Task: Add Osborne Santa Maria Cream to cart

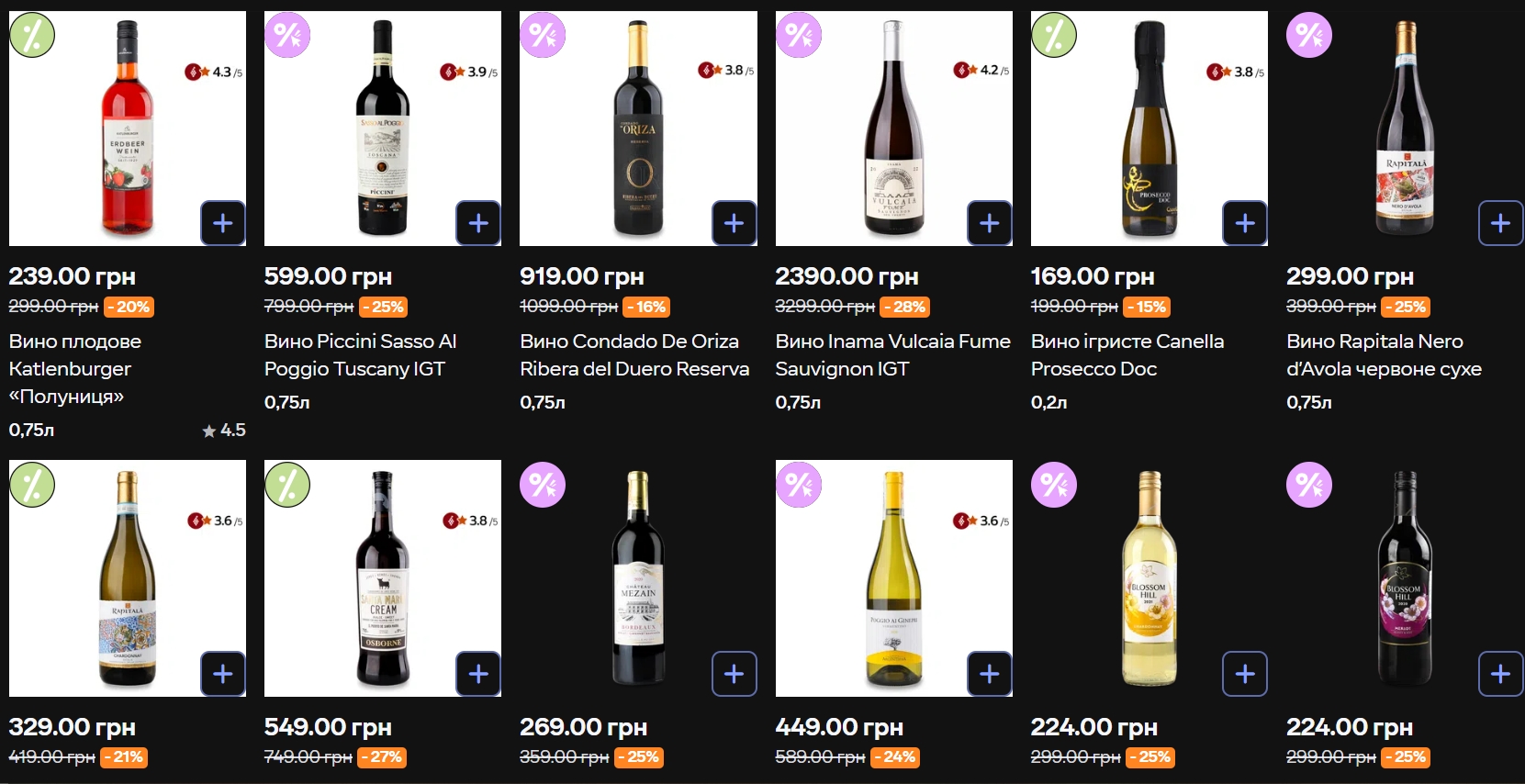Action: [x=478, y=674]
